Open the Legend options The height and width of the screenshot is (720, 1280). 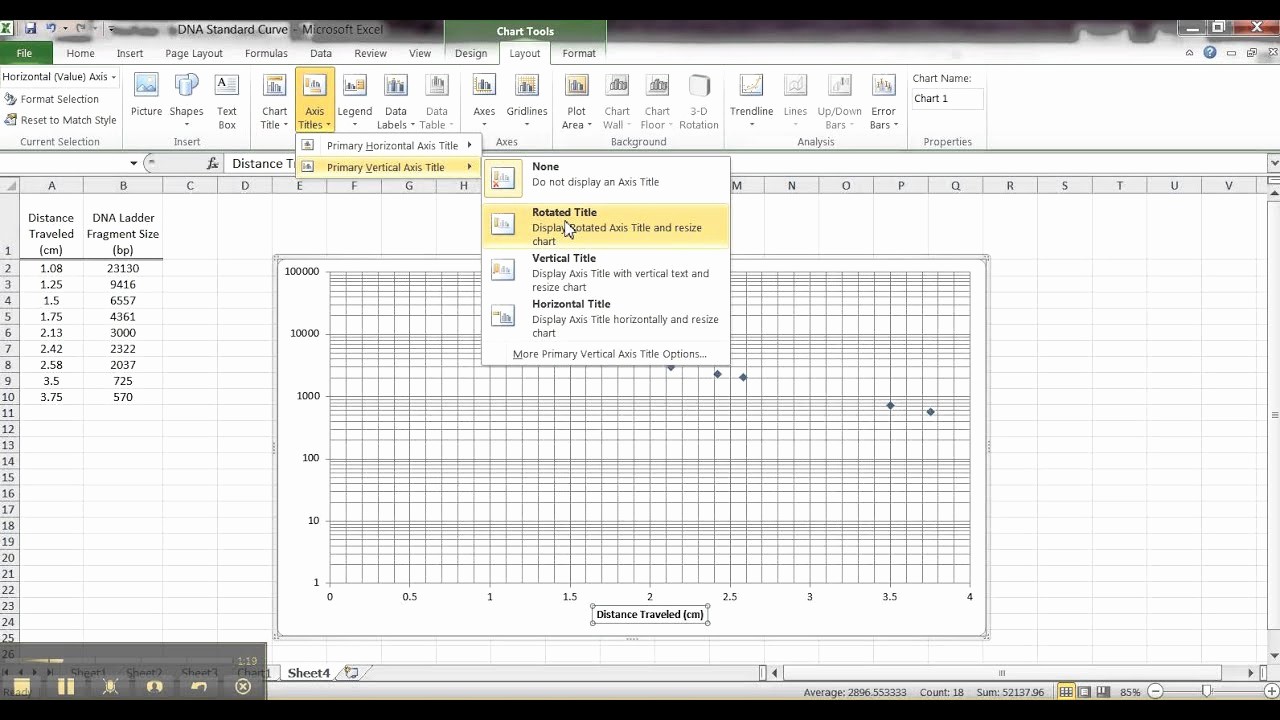coord(354,99)
